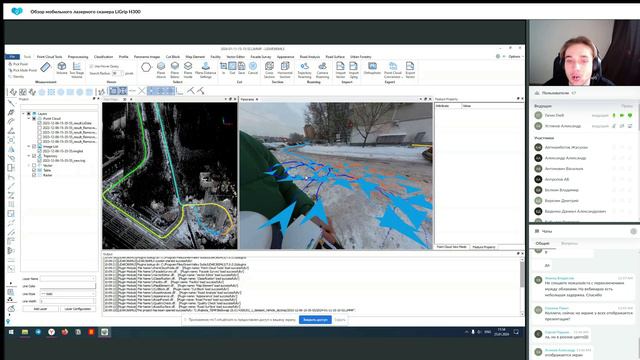Viewport: 640px width, 360px height.
Task: Click the Скрыть link in sharing bar
Action: tap(340, 320)
